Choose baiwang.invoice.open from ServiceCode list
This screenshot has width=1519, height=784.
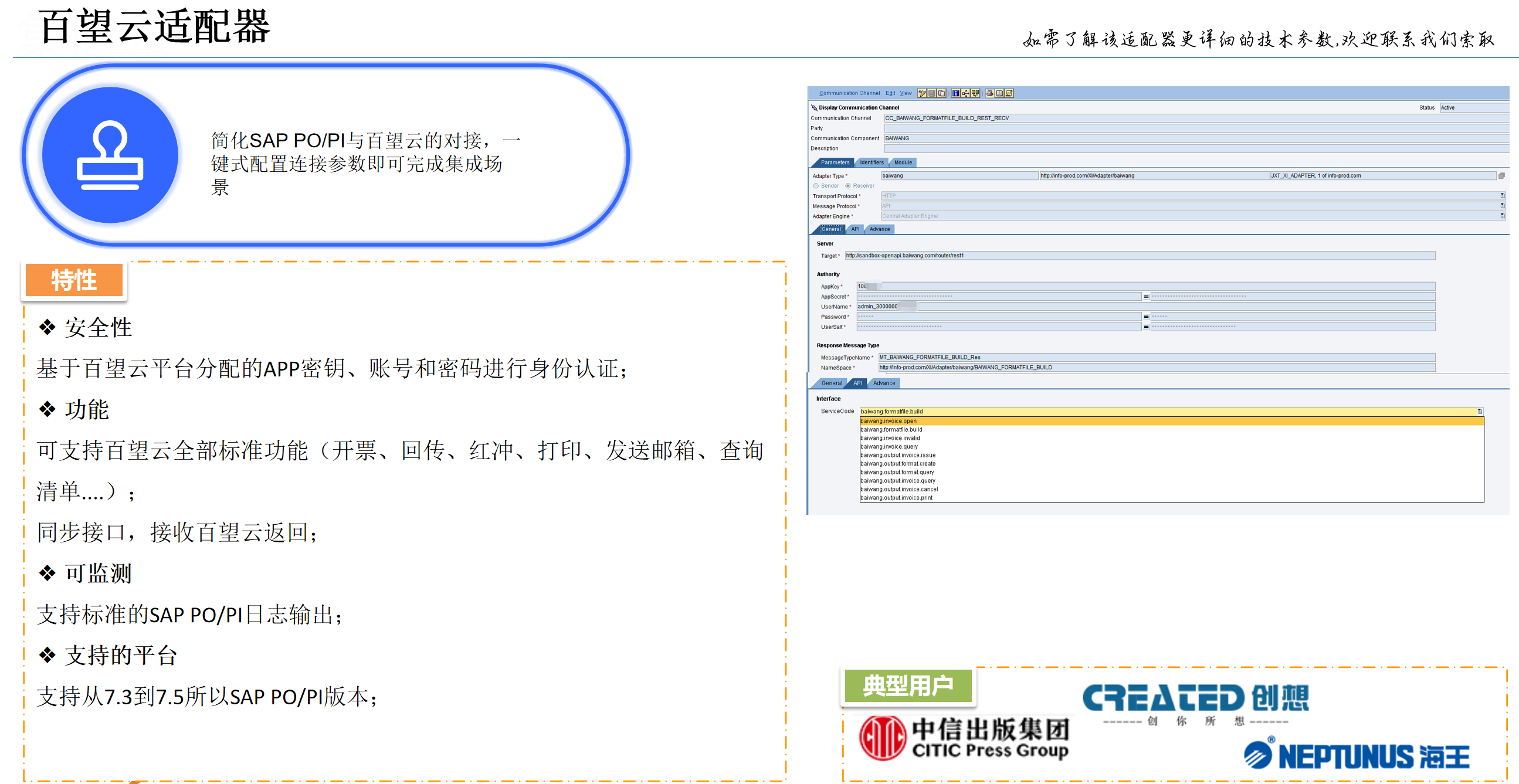[x=1171, y=421]
